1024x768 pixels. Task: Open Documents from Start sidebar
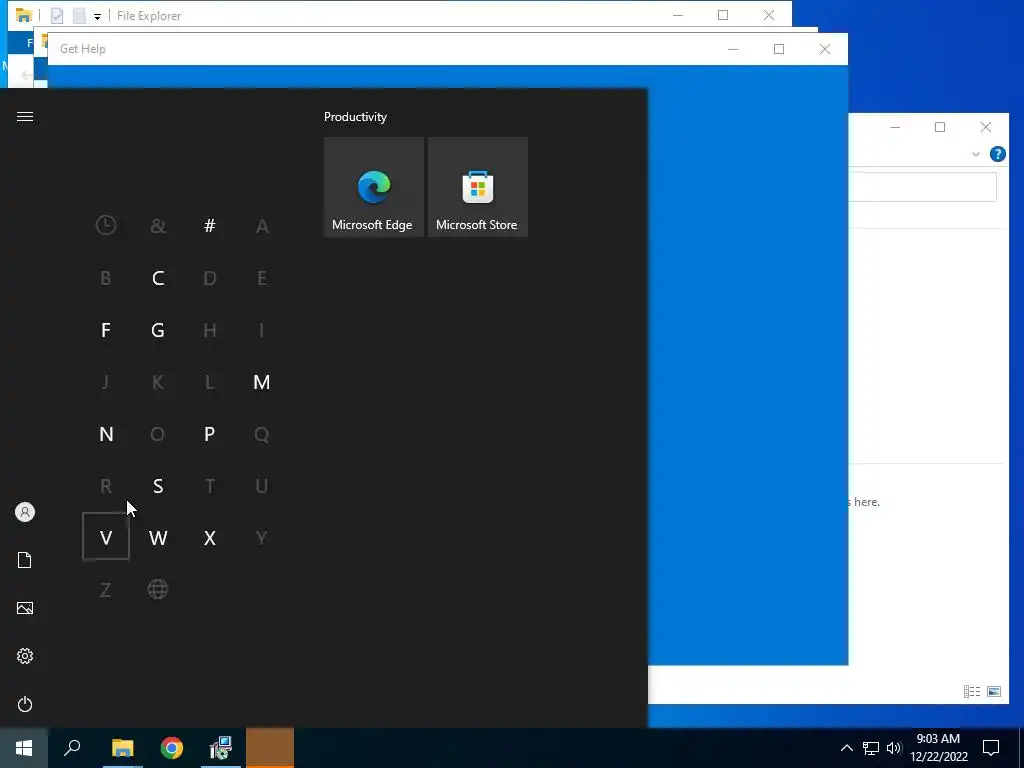[25, 560]
